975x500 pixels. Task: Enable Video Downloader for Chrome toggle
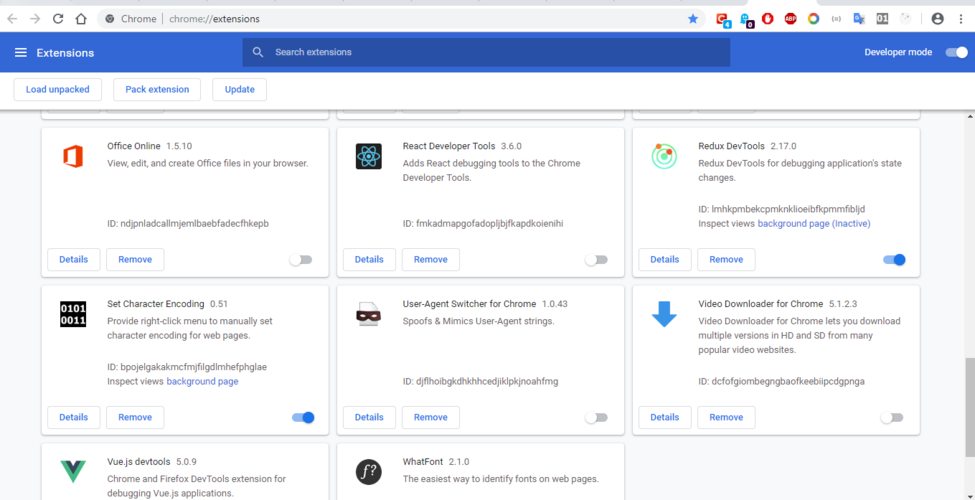point(892,417)
